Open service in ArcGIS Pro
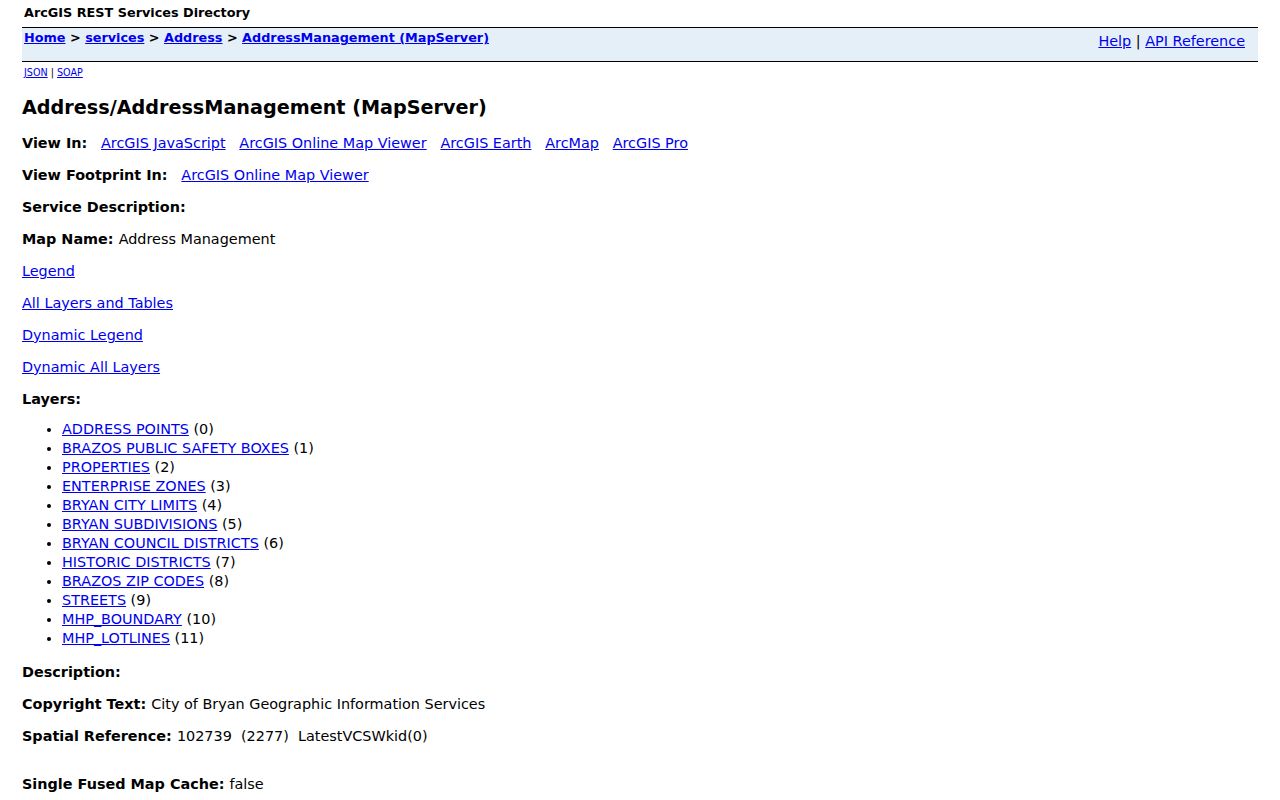This screenshot has height=800, width=1280. 650,143
